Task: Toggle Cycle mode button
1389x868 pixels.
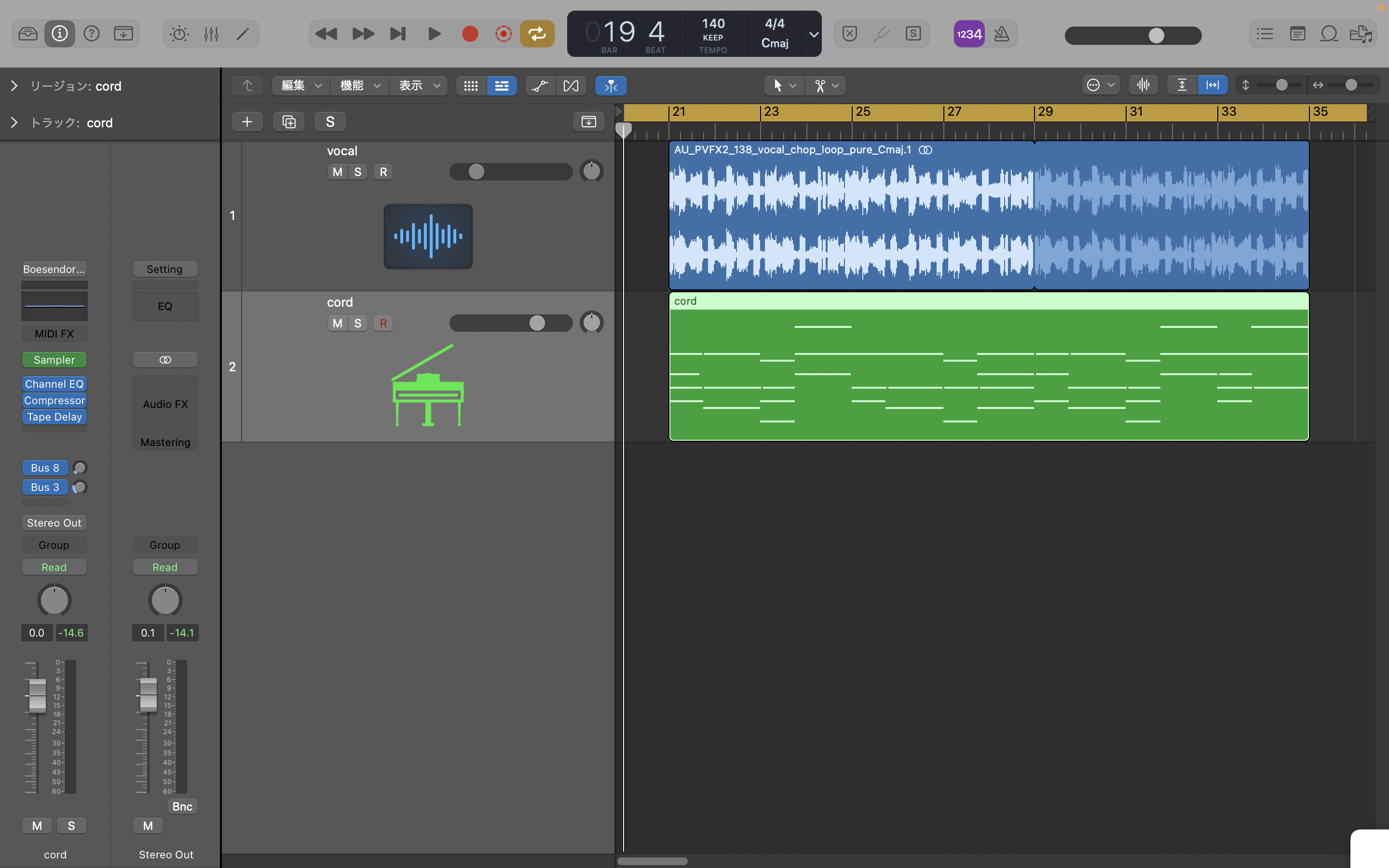Action: [537, 34]
